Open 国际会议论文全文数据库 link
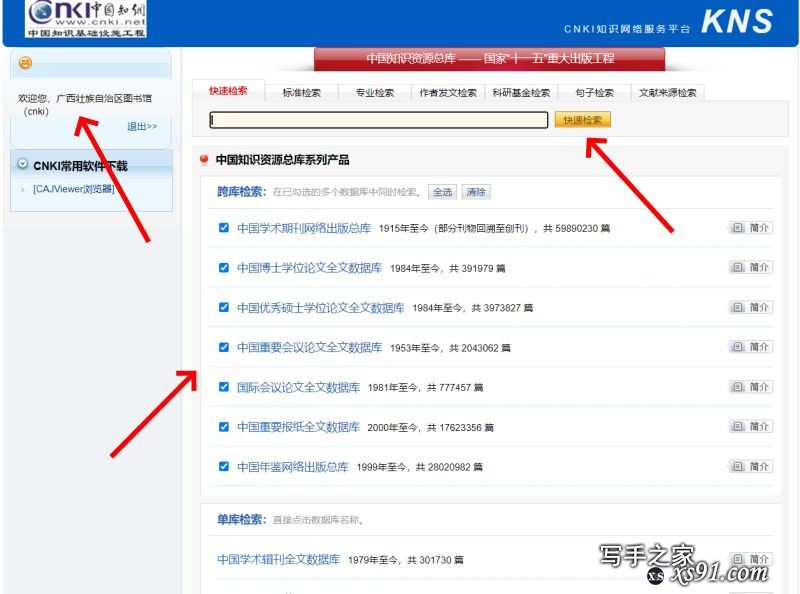The height and width of the screenshot is (594, 800). click(x=298, y=387)
